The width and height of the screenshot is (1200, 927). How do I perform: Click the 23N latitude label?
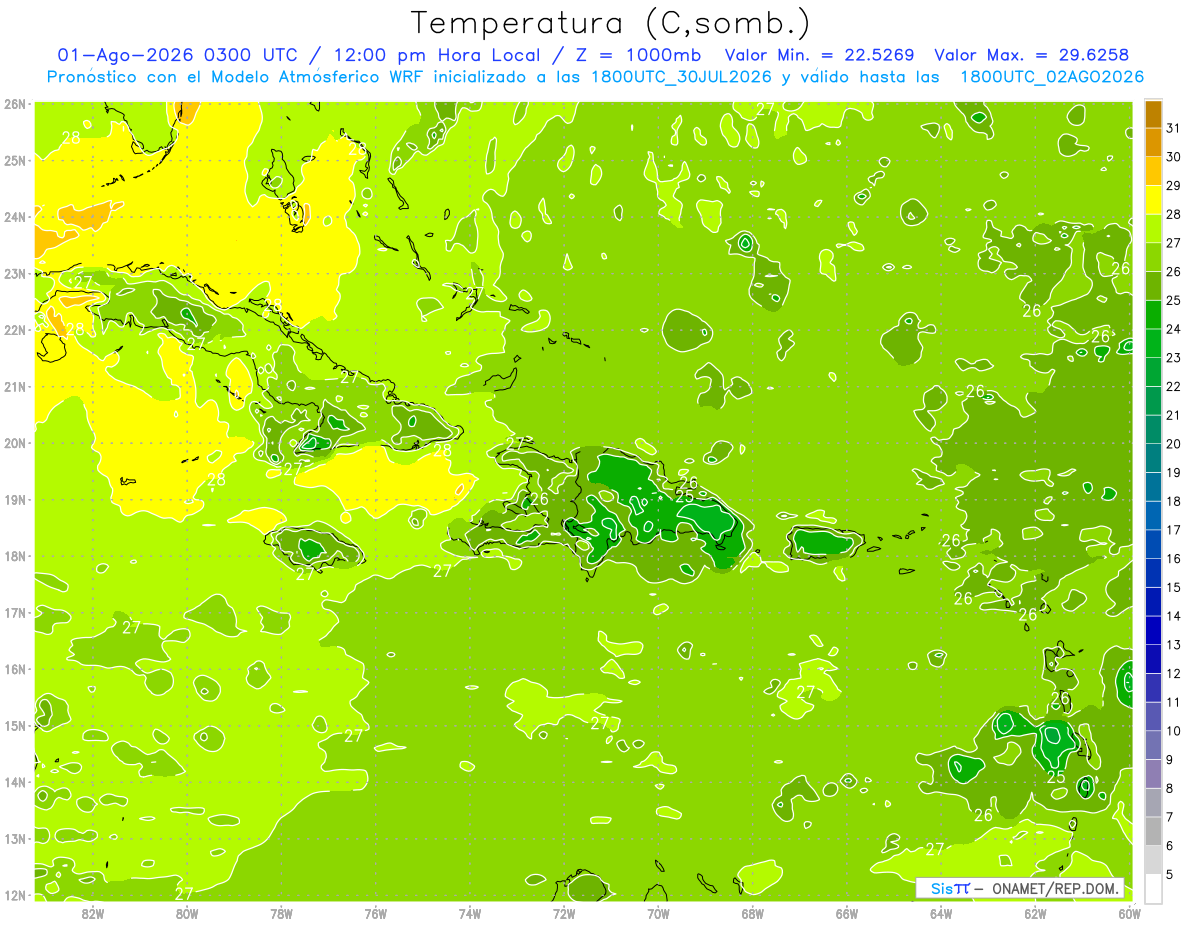click(x=15, y=273)
